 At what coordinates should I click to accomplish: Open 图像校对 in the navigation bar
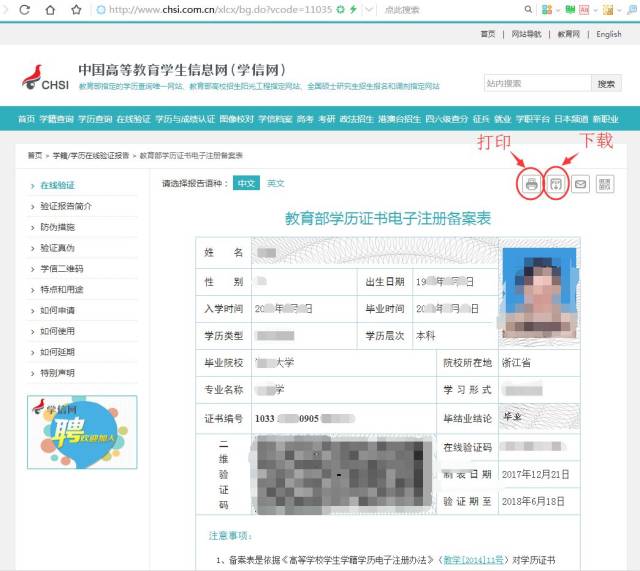pos(236,119)
